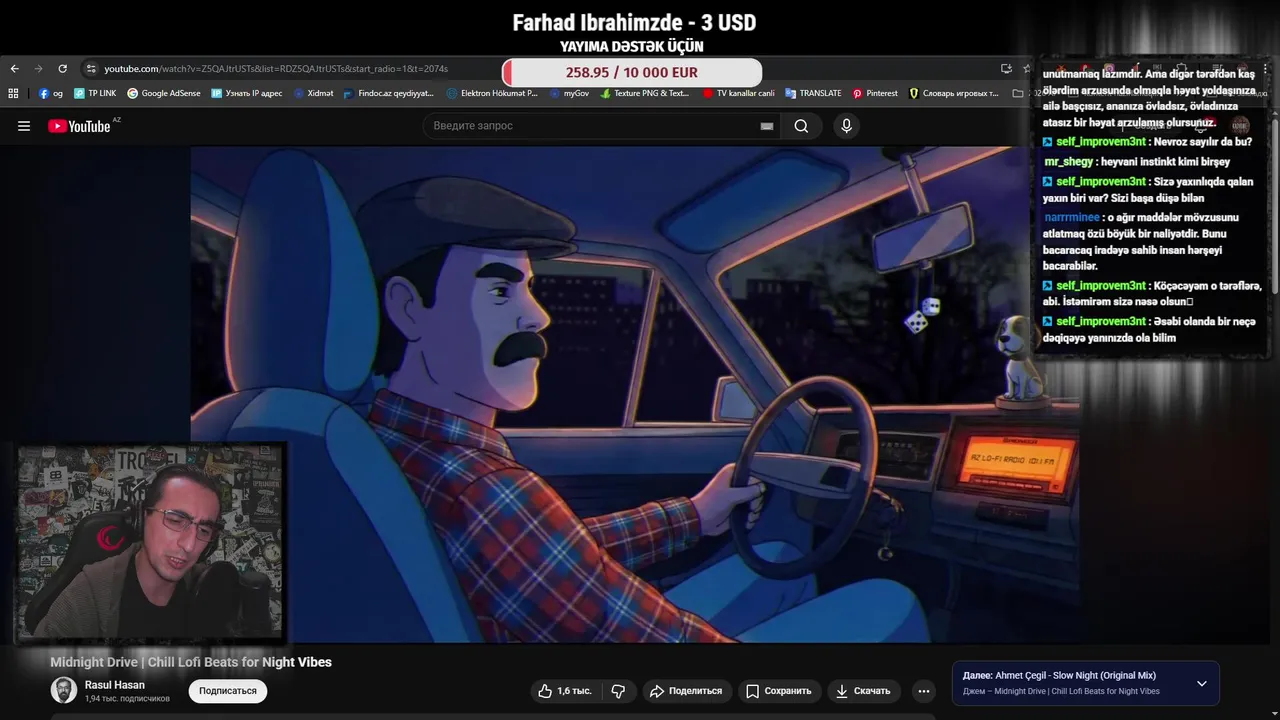Screen dimensions: 1280x720
Task: Open the myGov bookmark
Action: (569, 93)
